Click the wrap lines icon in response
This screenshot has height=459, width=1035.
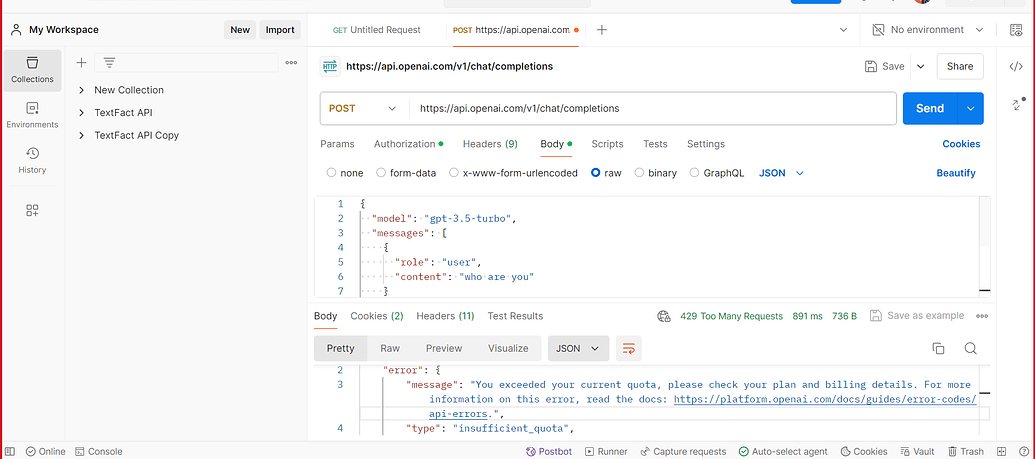point(629,348)
